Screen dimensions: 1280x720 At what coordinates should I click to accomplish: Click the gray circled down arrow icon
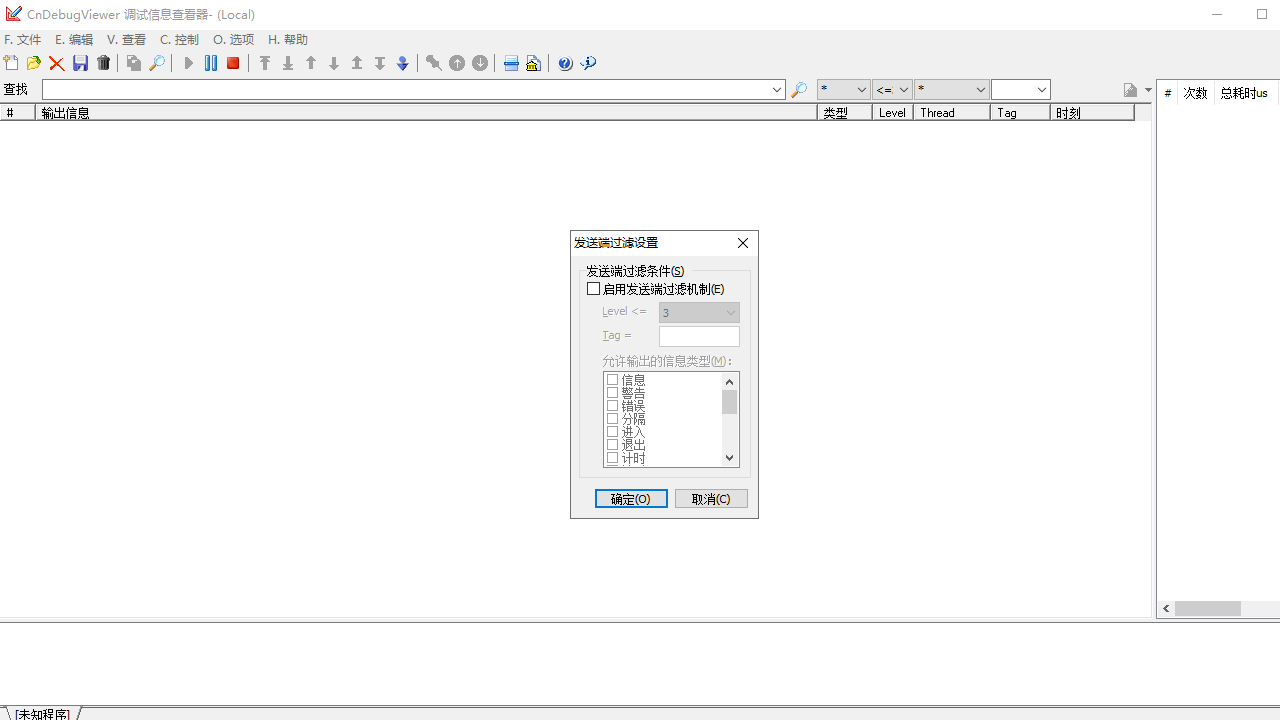[480, 63]
